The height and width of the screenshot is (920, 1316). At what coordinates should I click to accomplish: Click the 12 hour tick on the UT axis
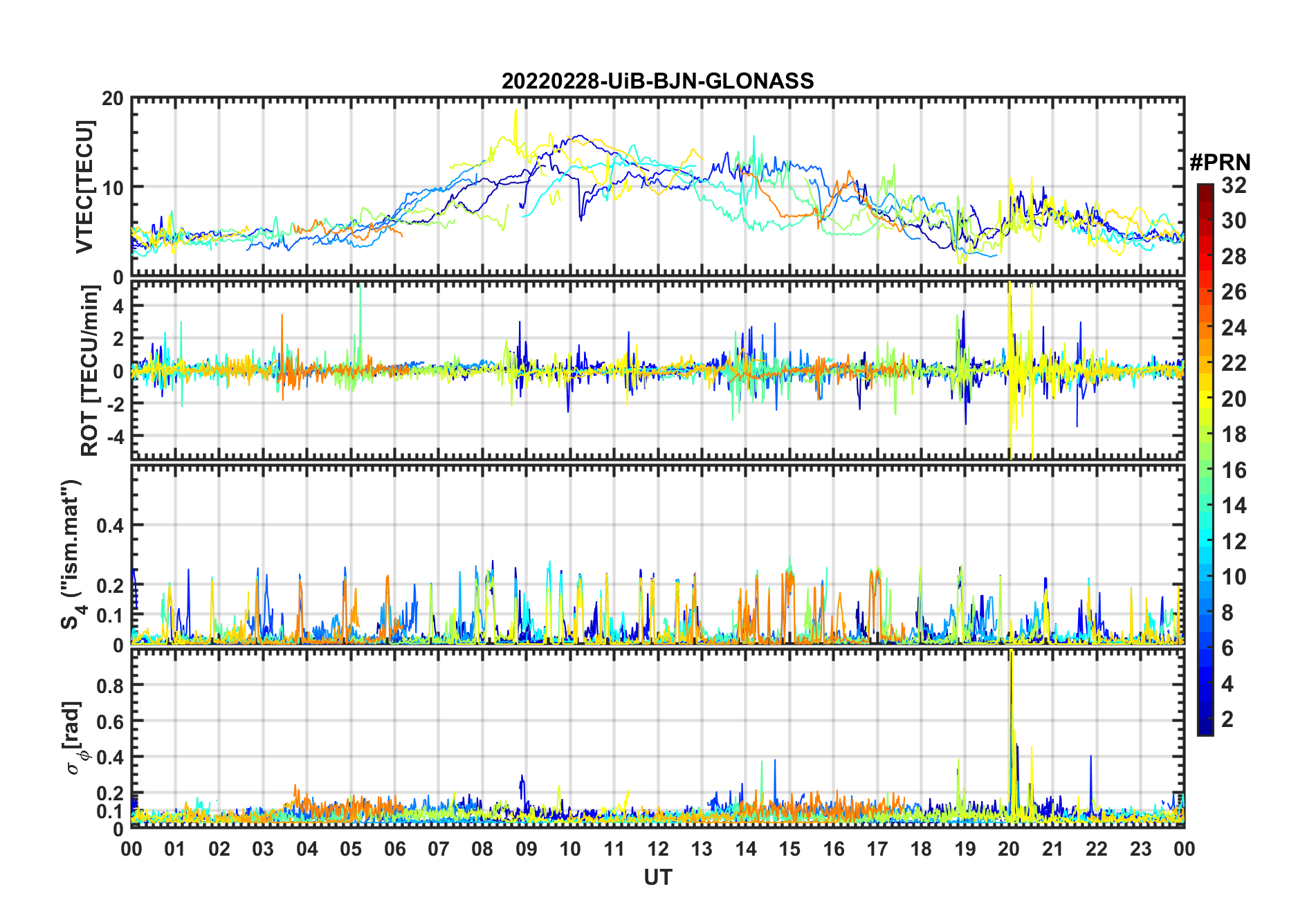pyautogui.click(x=658, y=849)
